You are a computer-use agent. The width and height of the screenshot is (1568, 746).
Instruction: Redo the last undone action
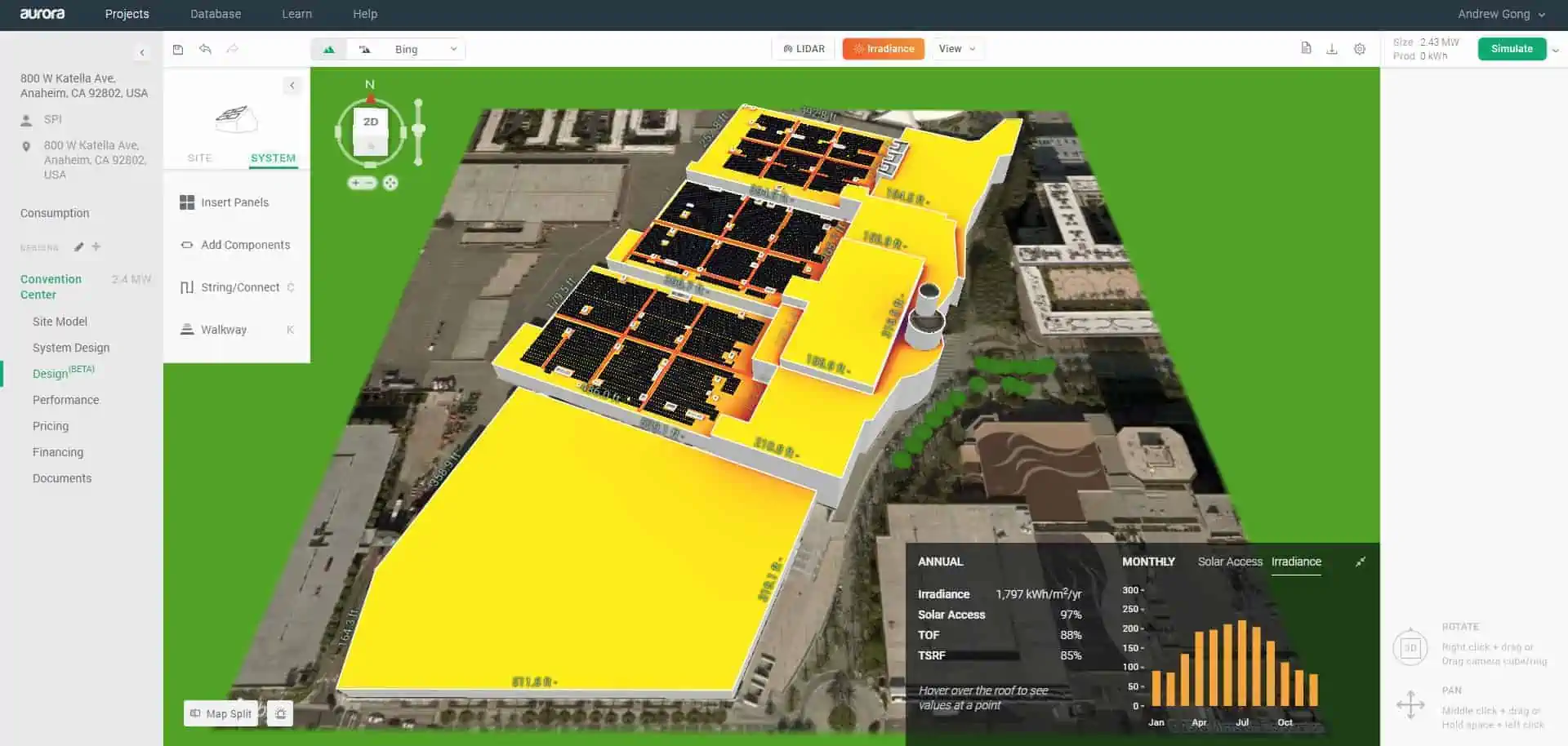(233, 49)
